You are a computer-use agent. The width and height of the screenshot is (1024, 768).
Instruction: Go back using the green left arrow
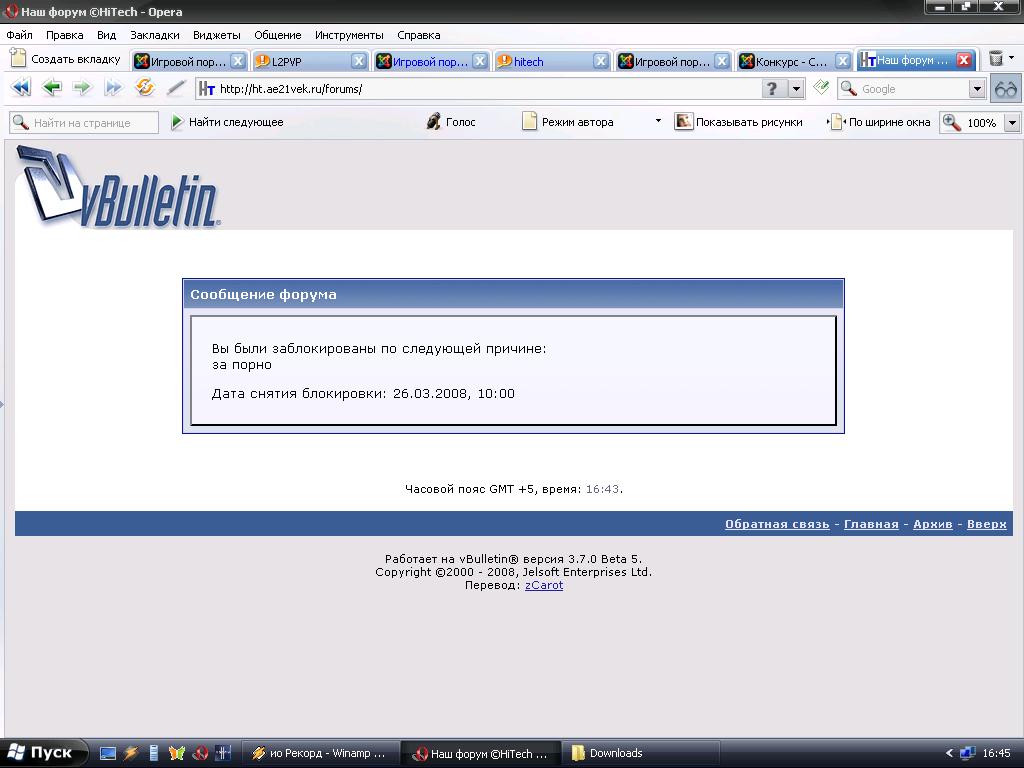point(52,88)
